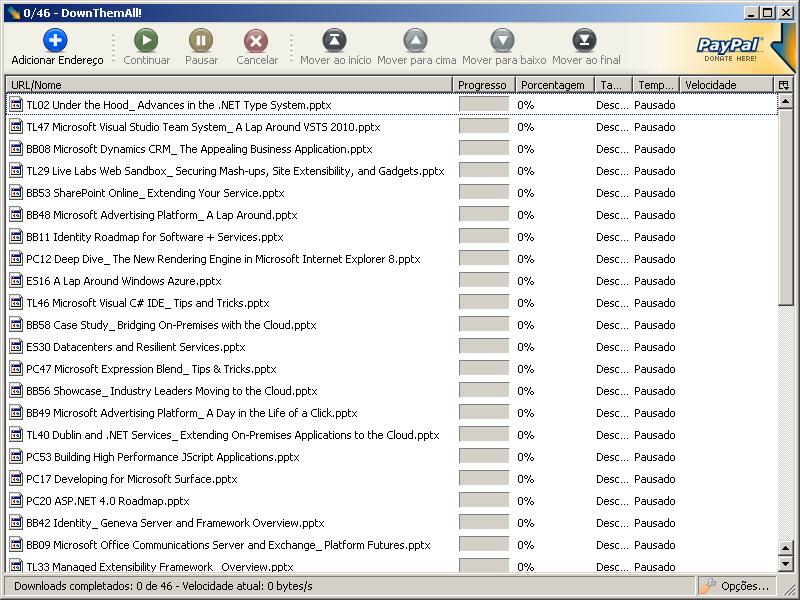This screenshot has height=600, width=800.
Task: Click the progress bar of BB11 row
Action: coord(484,236)
